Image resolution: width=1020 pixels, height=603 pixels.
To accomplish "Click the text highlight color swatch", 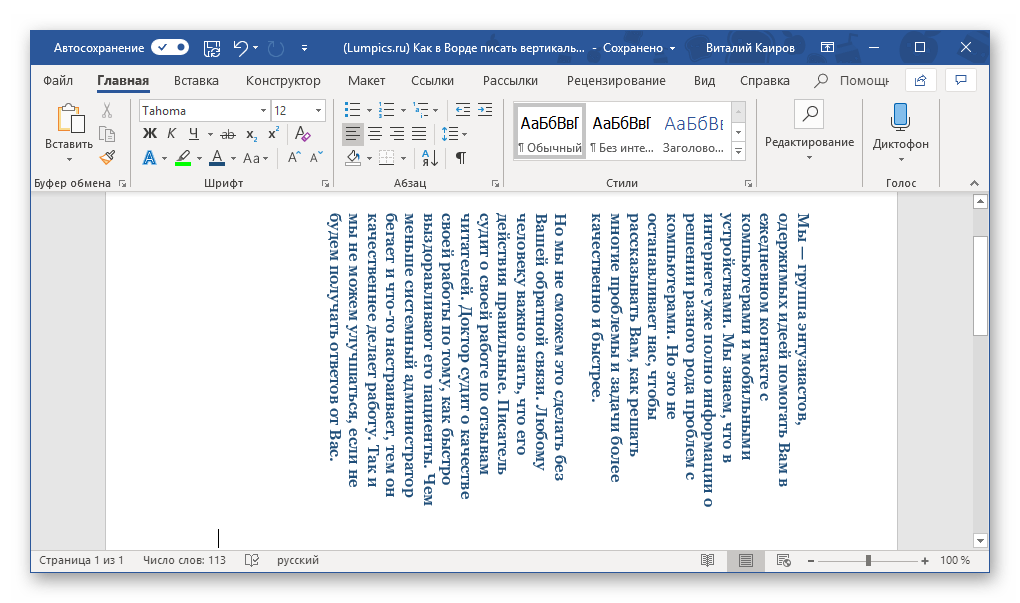I will [182, 157].
